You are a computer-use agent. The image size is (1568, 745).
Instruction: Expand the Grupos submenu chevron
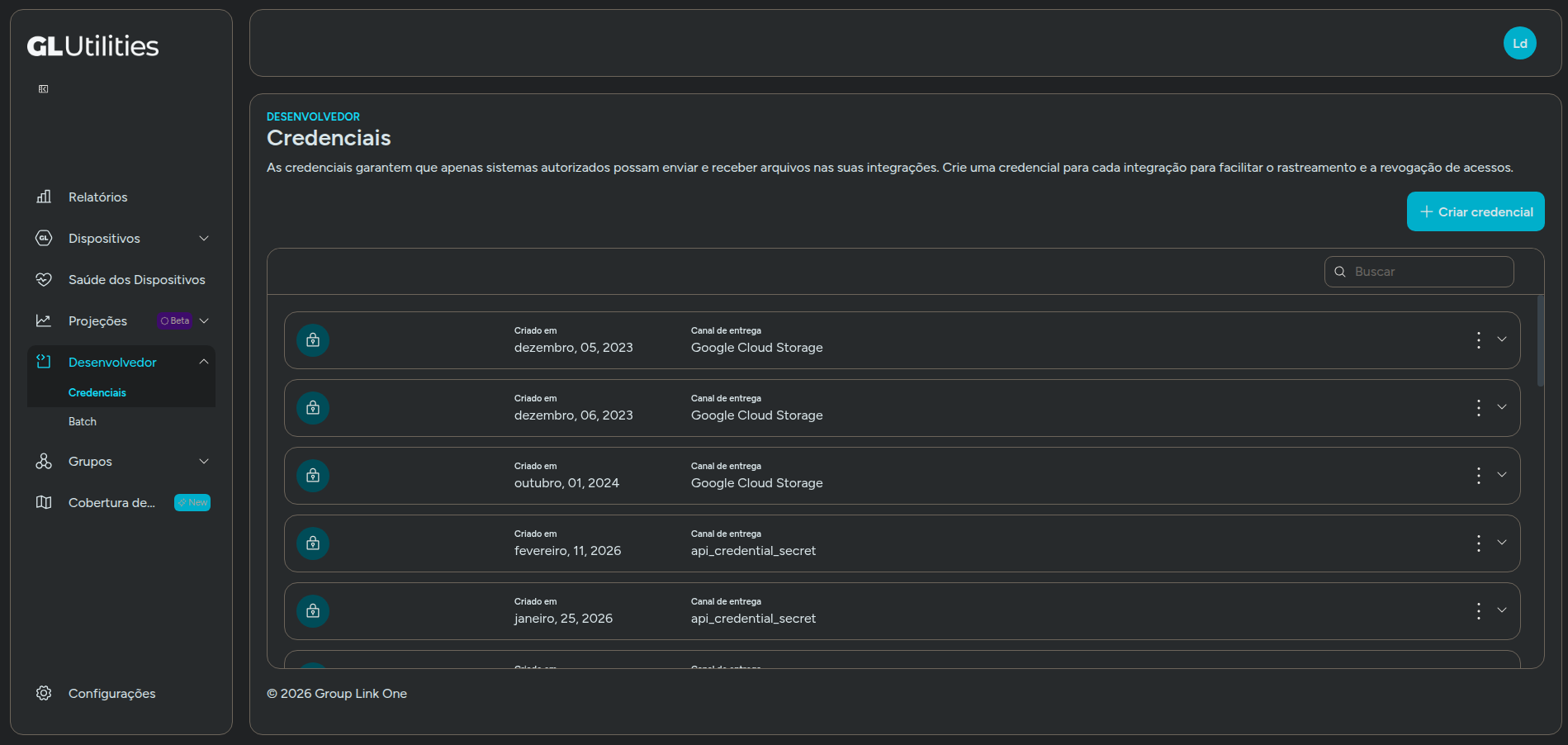coord(204,461)
